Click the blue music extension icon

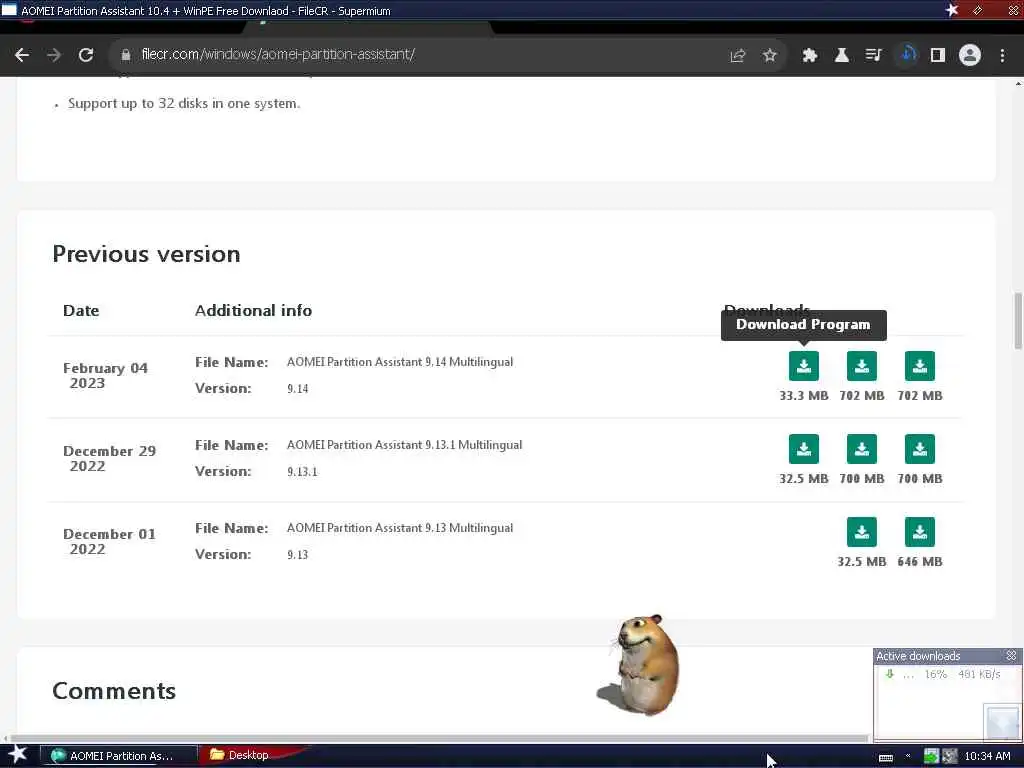pos(907,55)
